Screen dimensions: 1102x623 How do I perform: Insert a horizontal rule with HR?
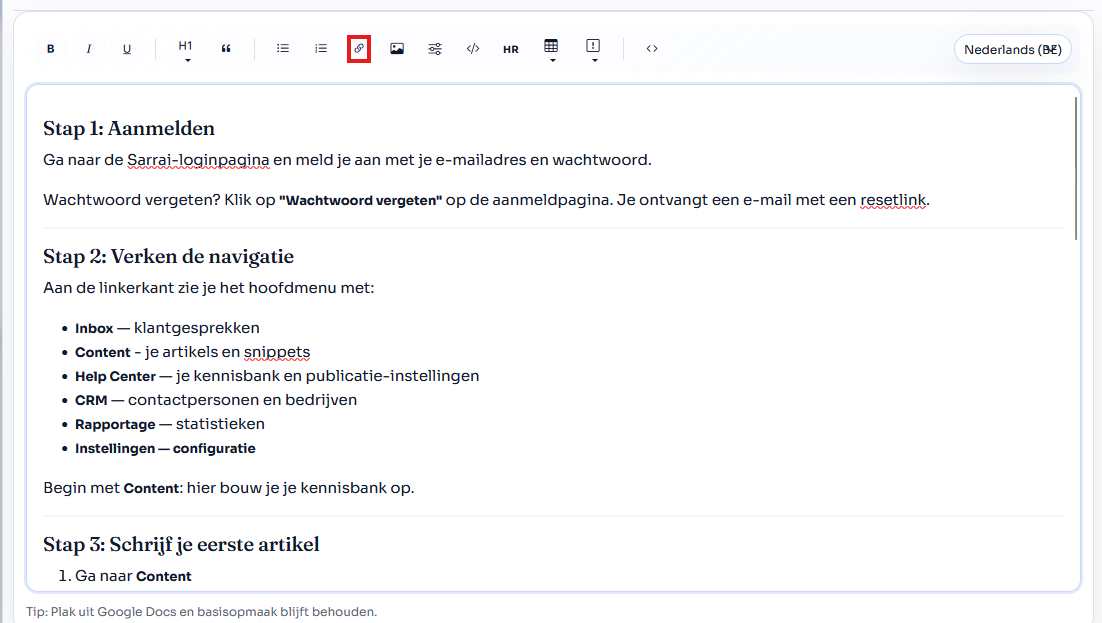click(511, 47)
